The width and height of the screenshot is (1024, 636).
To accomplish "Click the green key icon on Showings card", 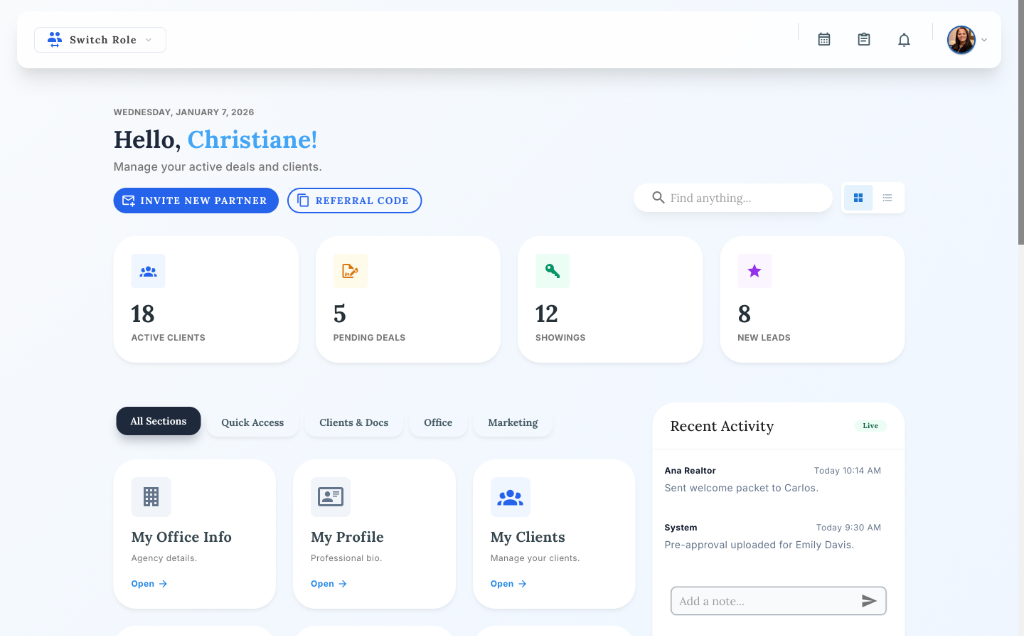I will (x=552, y=271).
